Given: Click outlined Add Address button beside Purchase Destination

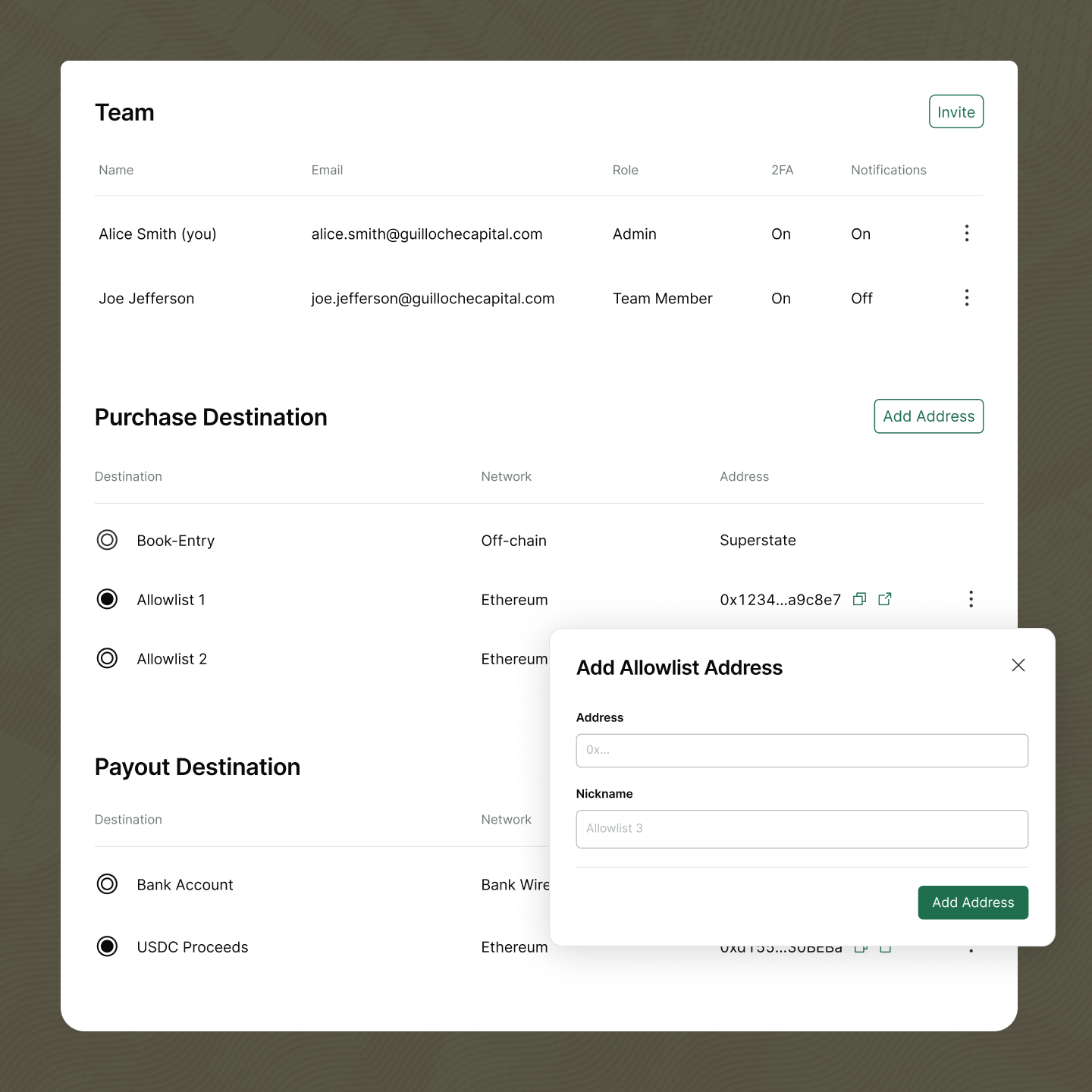Looking at the screenshot, I should click(x=928, y=416).
